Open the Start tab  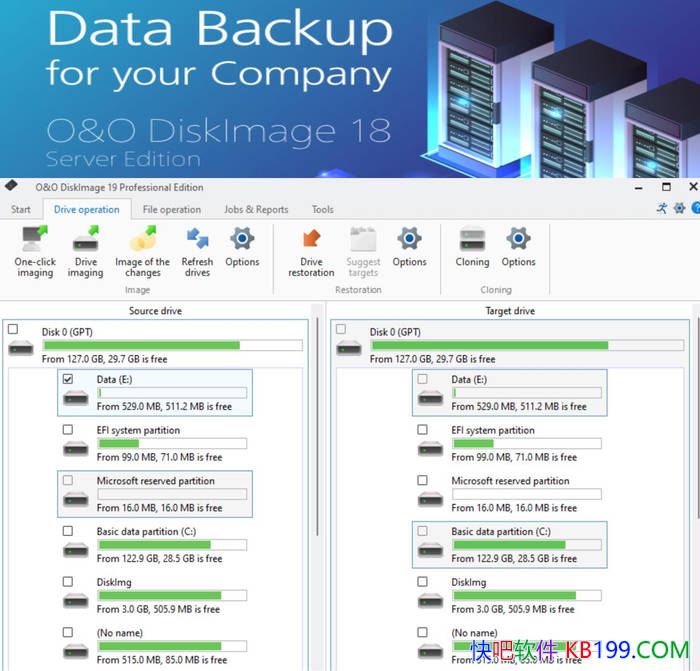pyautogui.click(x=21, y=209)
